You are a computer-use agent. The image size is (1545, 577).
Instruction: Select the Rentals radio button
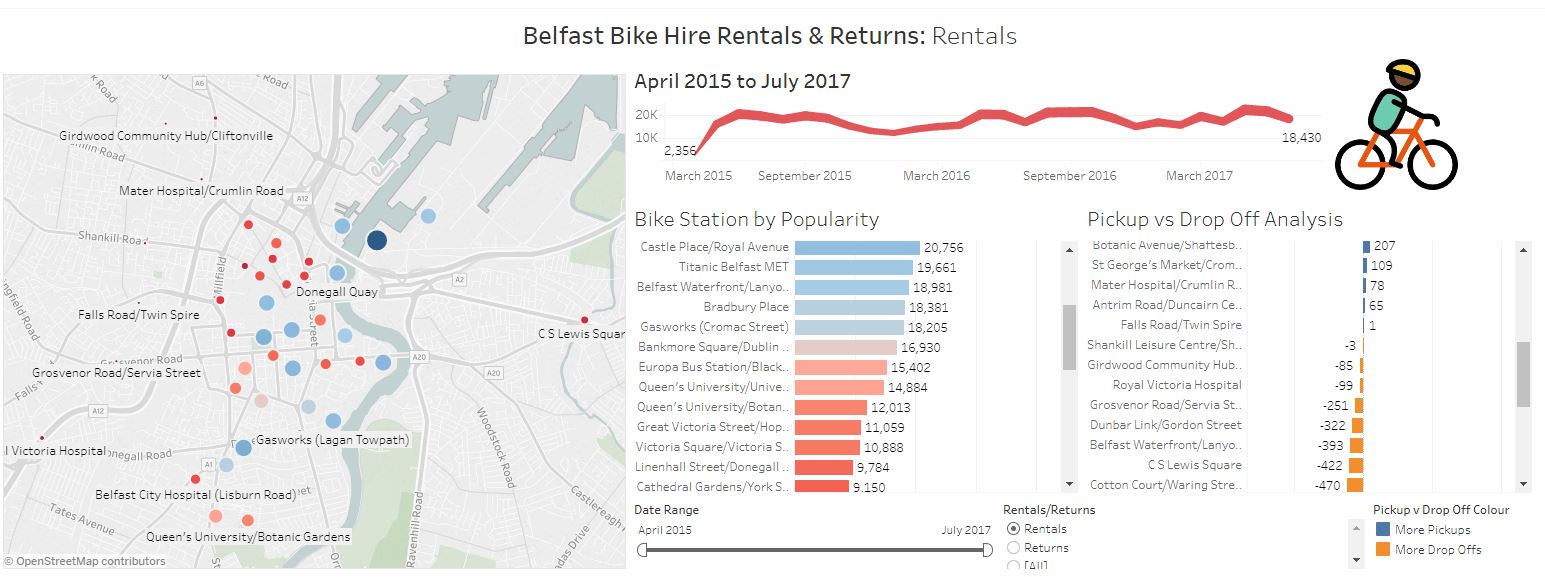pos(1013,530)
